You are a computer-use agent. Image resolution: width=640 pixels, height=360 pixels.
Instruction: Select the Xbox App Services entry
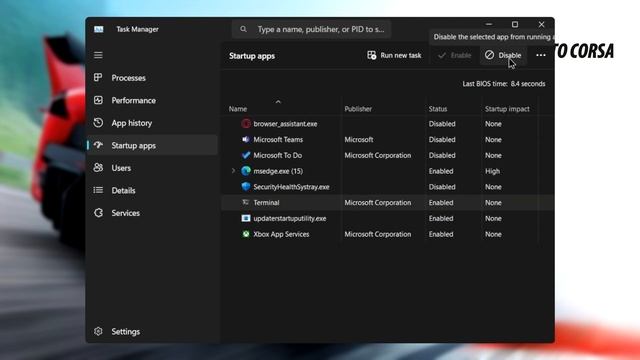point(281,234)
